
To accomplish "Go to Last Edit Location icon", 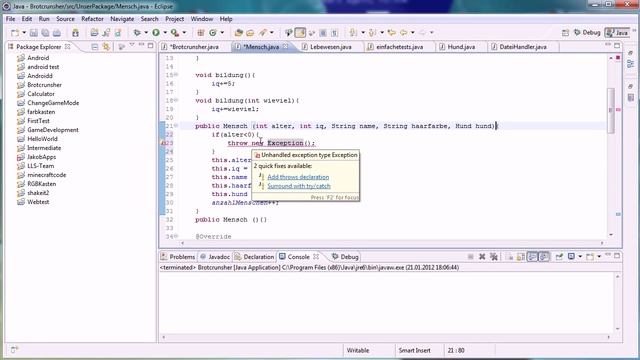I will point(391,33).
